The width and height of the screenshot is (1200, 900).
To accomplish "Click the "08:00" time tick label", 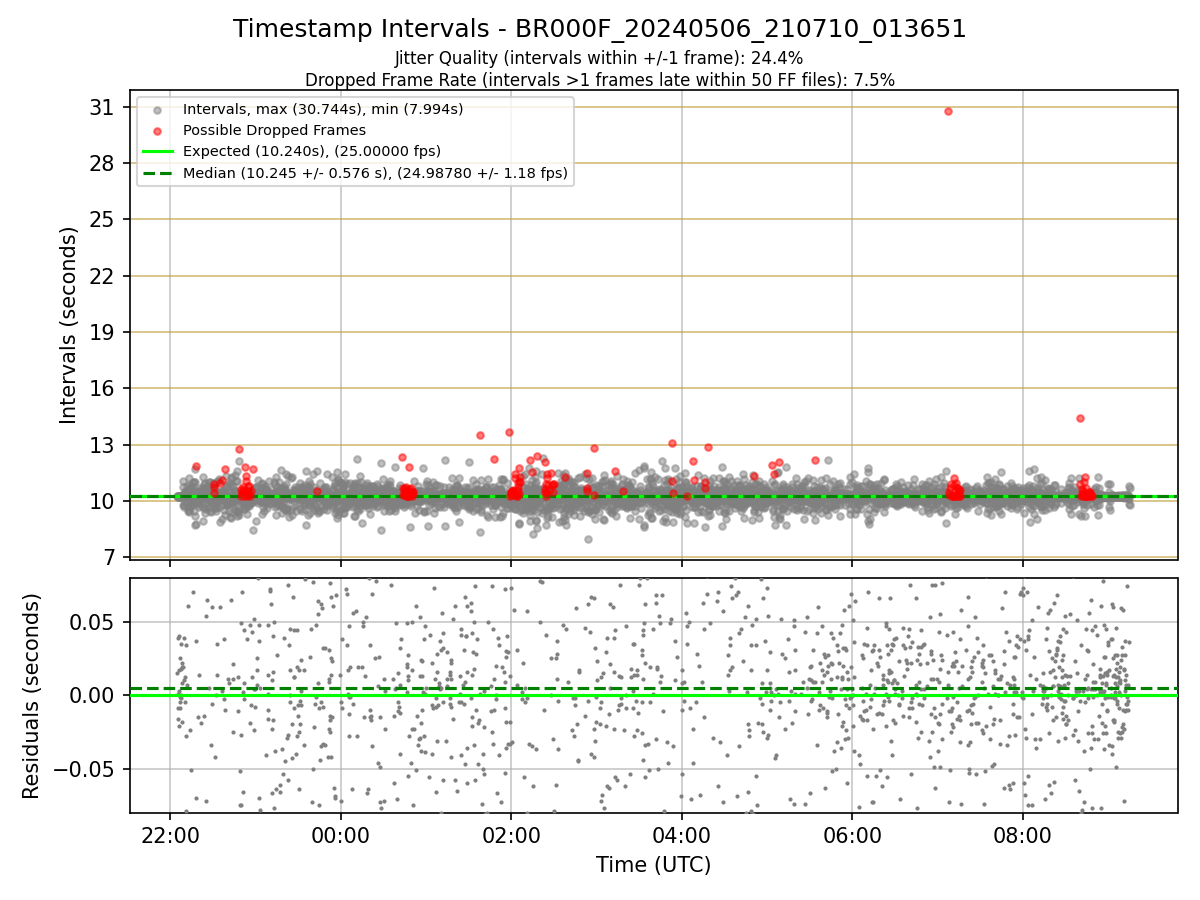I will pos(1023,835).
